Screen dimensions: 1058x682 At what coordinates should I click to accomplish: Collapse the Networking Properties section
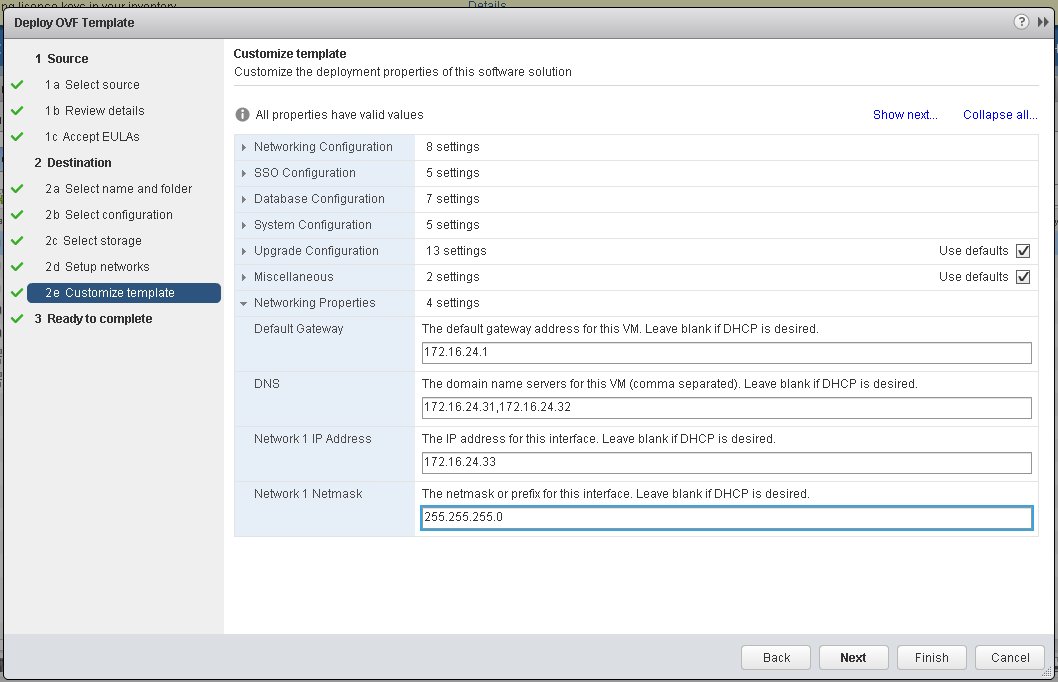point(244,303)
